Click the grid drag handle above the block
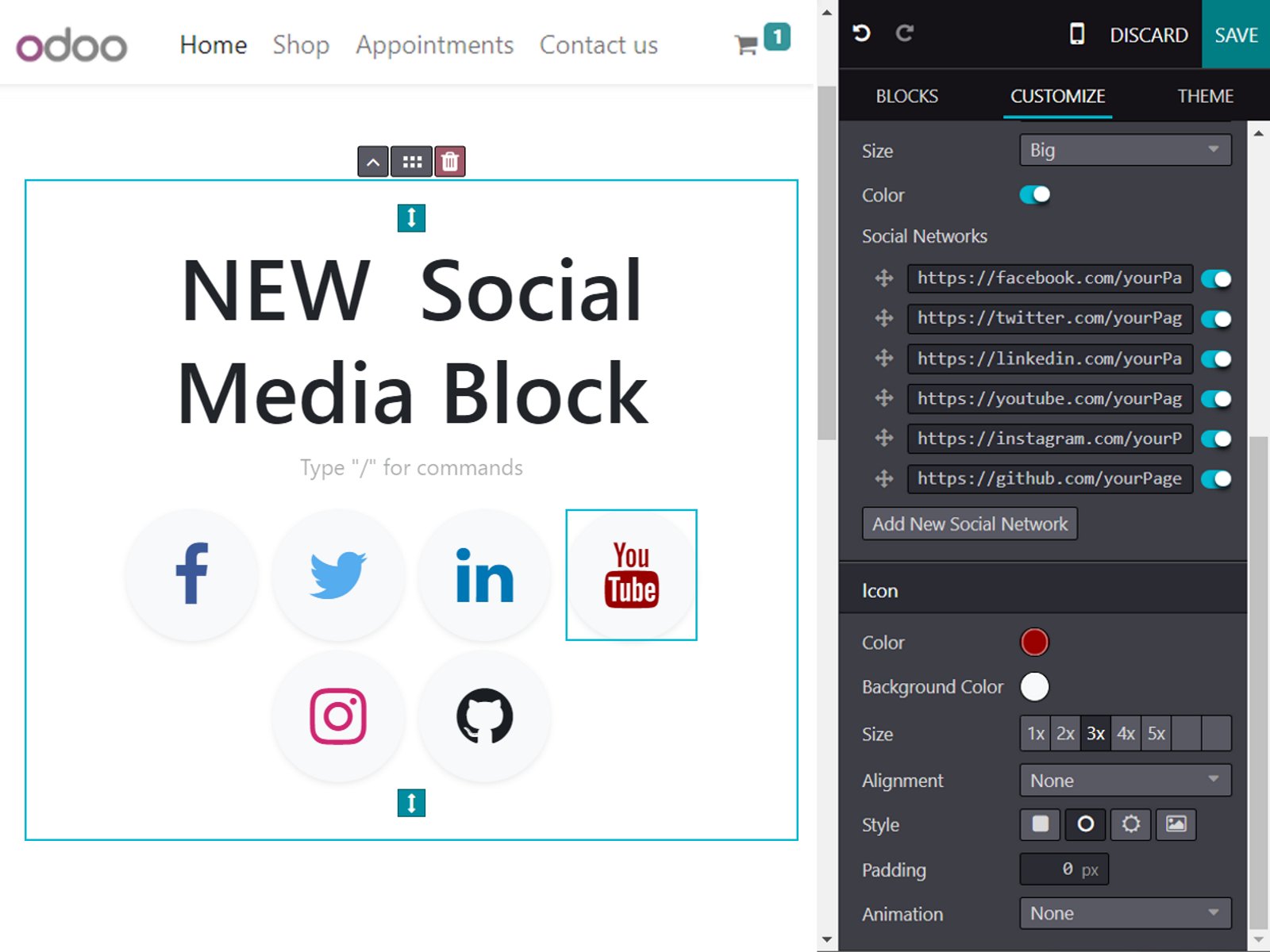Viewport: 1270px width, 952px height. pyautogui.click(x=411, y=161)
